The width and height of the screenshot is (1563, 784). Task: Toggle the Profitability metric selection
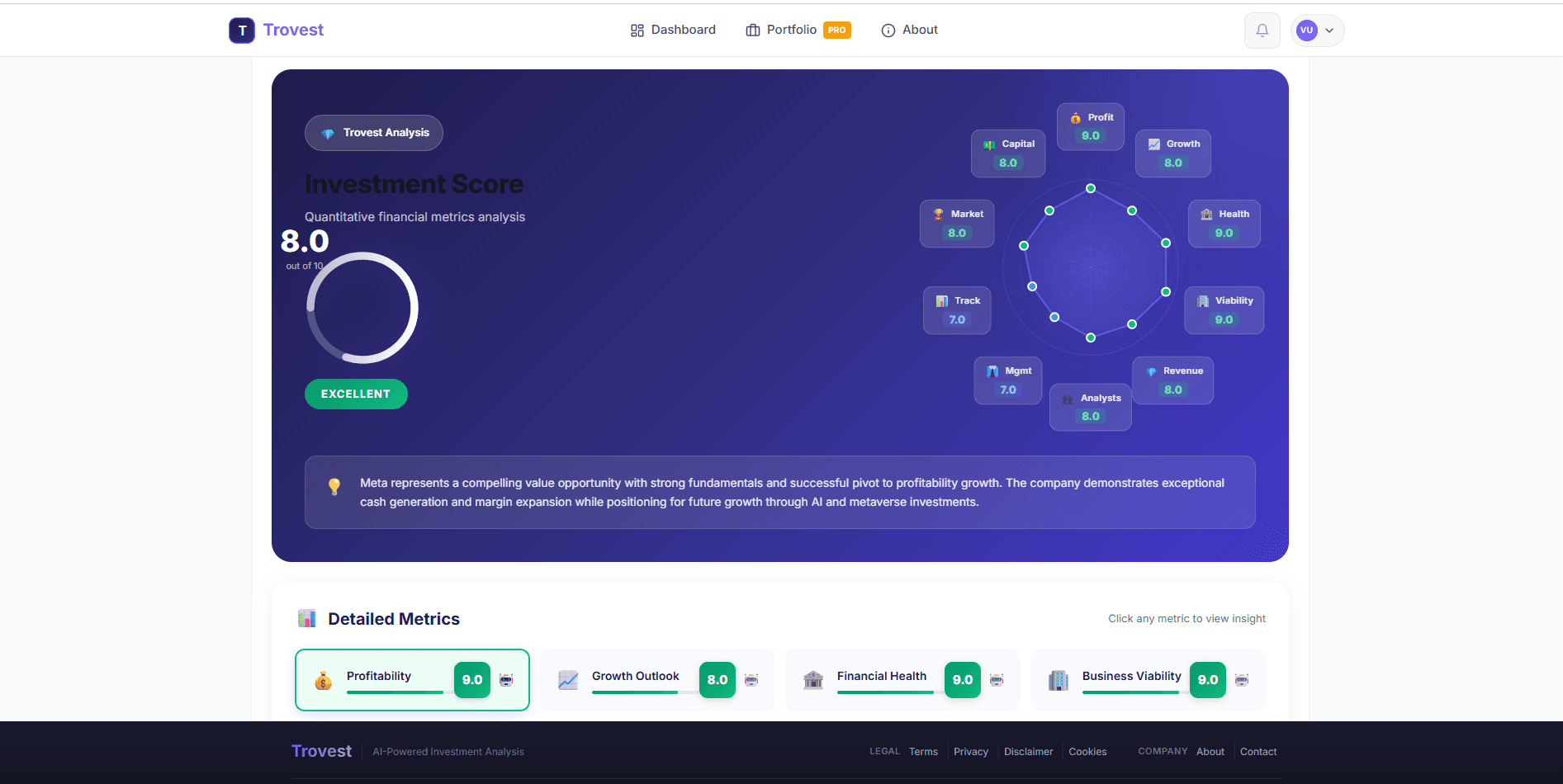coord(411,679)
